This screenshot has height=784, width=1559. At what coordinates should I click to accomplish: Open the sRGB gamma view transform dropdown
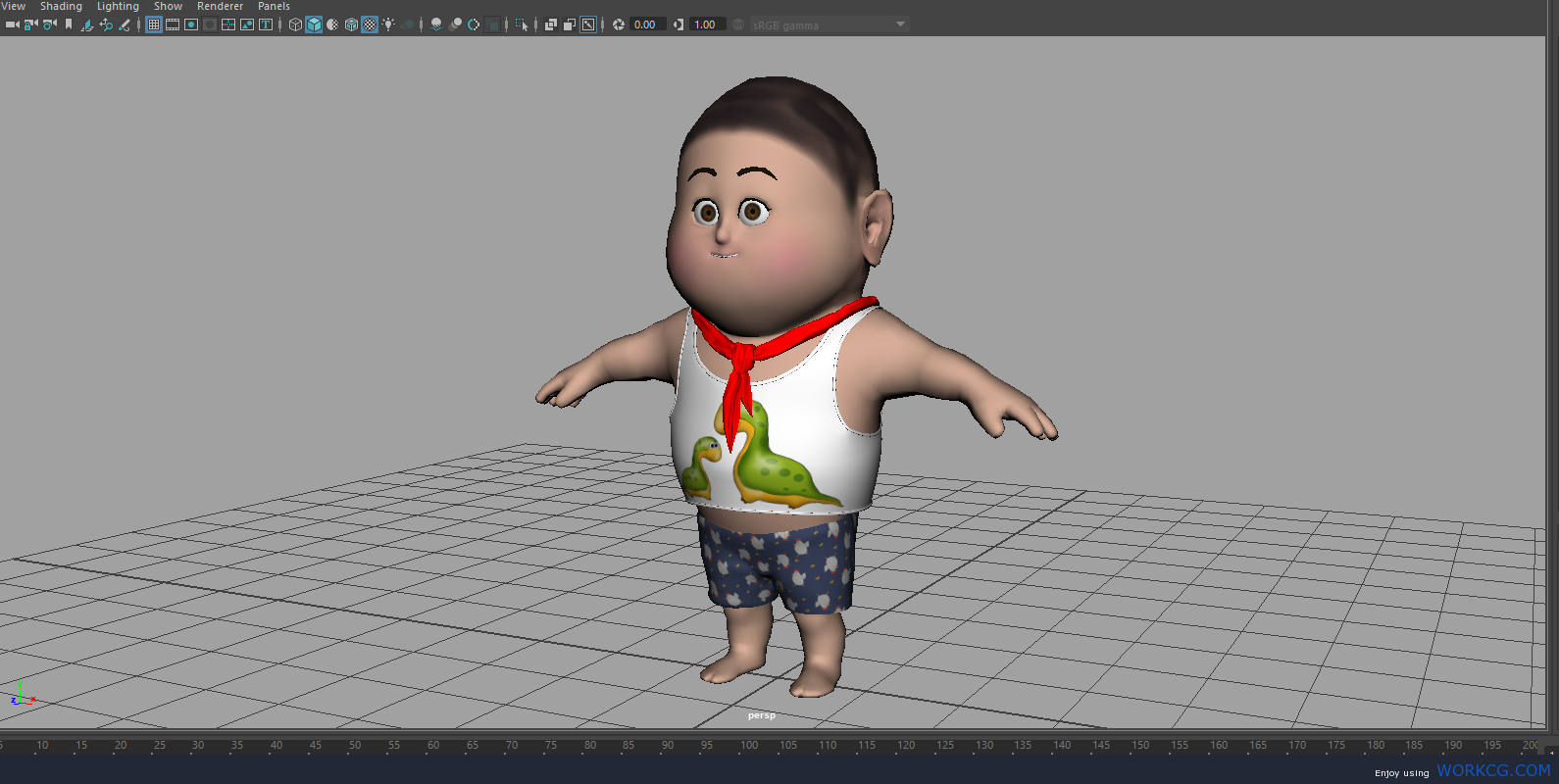(x=830, y=24)
